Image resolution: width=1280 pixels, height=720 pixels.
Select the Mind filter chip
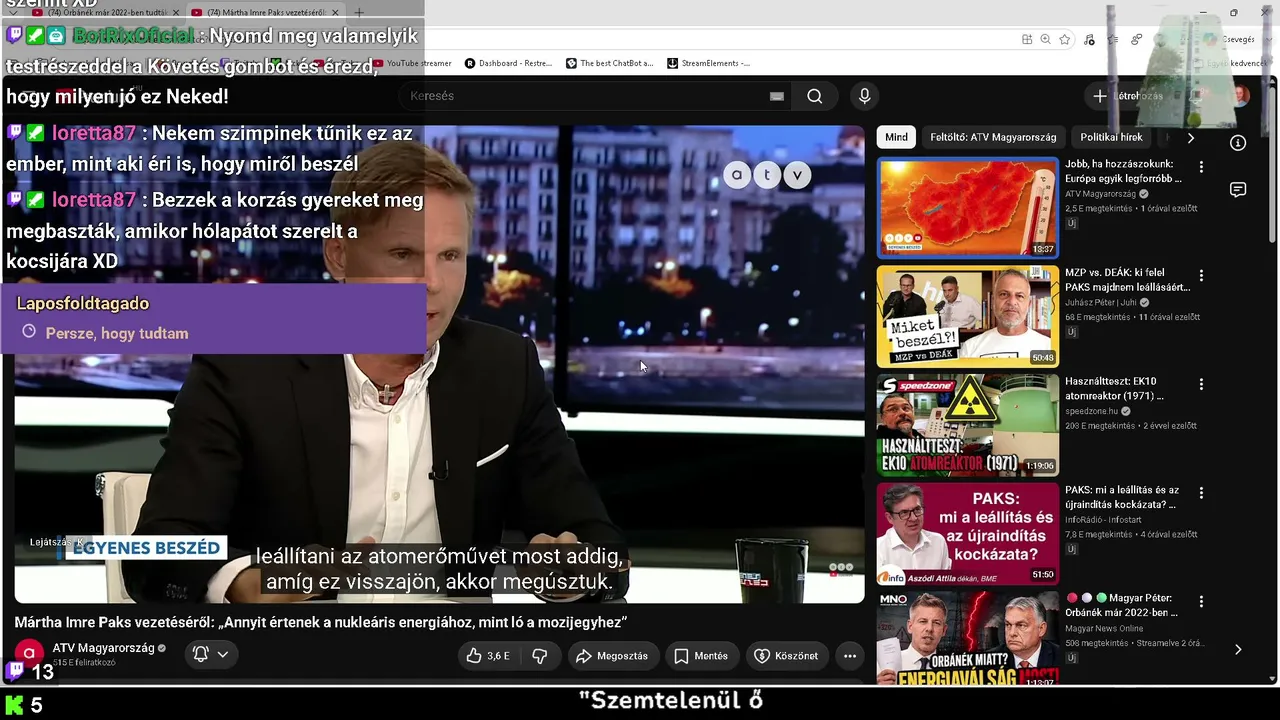click(x=896, y=137)
